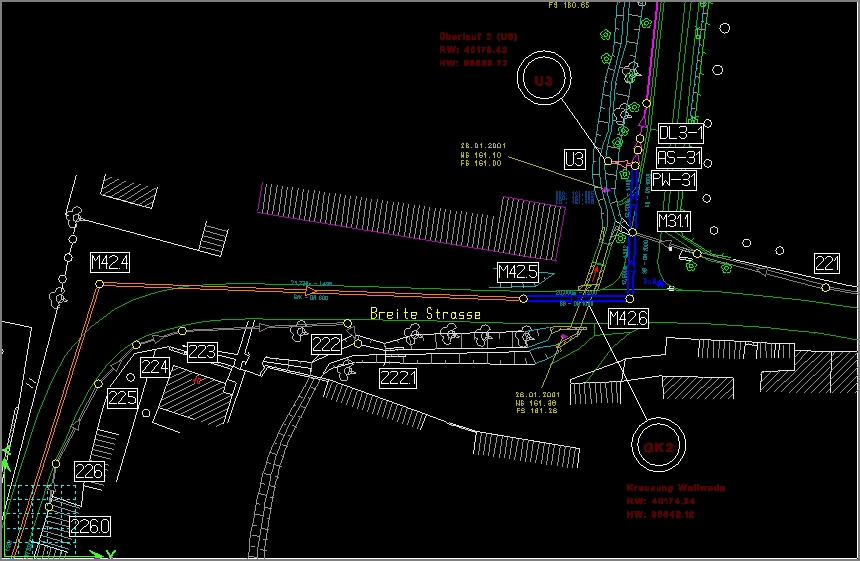Select the 225 node label
Image resolution: width=860 pixels, height=561 pixels.
point(122,398)
